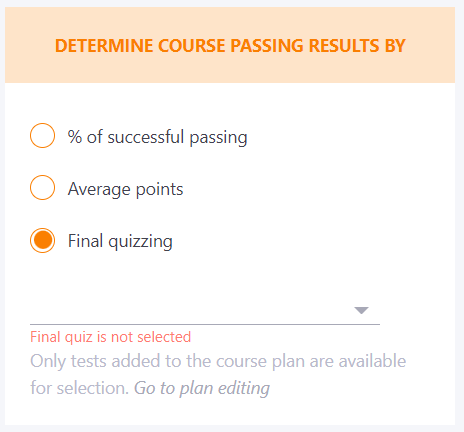Click the 'Only tests added to the course plan' hint
Screen dimensions: 464x432
(218, 361)
